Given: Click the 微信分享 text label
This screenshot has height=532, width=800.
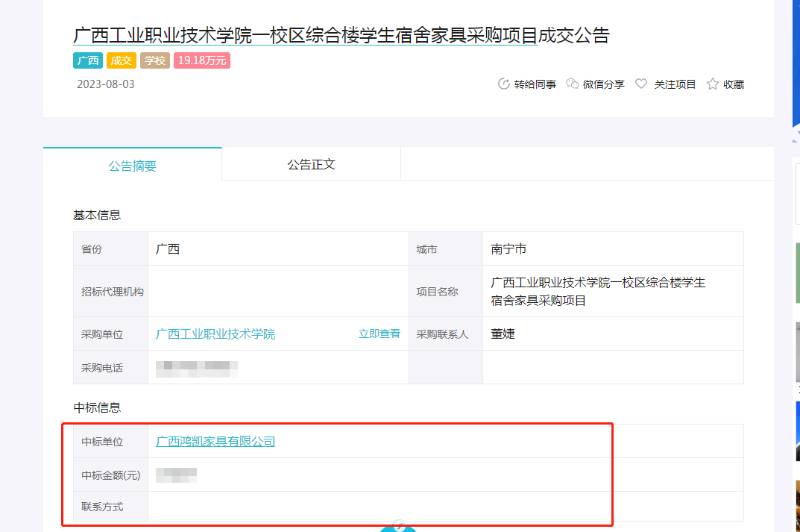Looking at the screenshot, I should point(604,84).
